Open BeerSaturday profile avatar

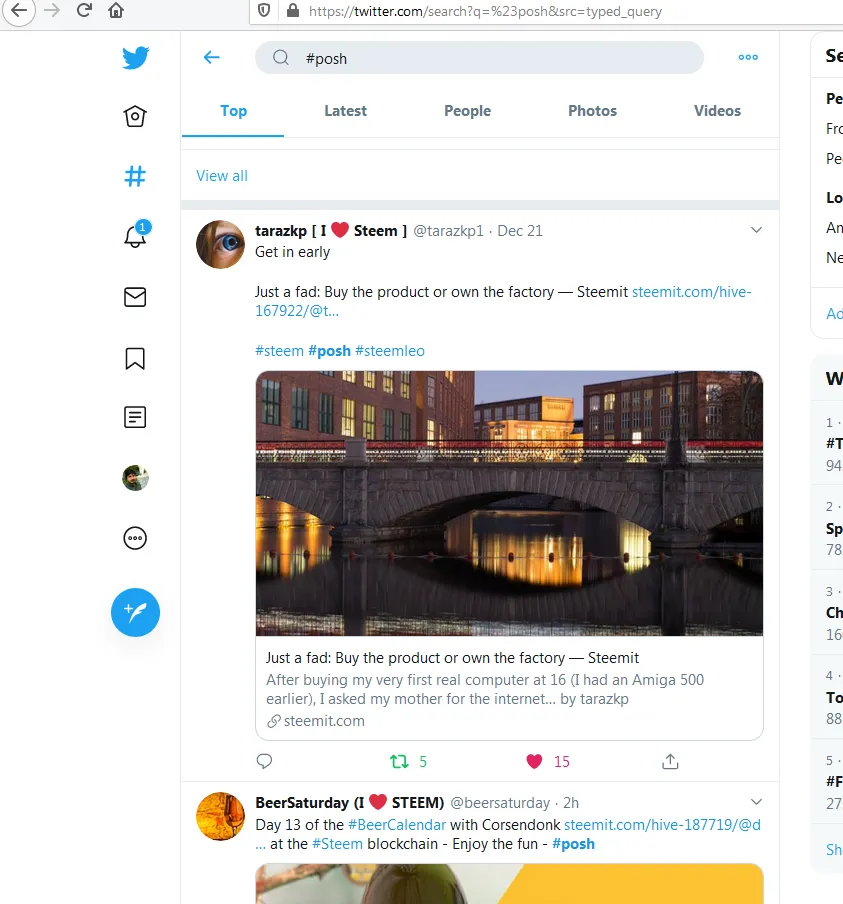click(x=220, y=816)
